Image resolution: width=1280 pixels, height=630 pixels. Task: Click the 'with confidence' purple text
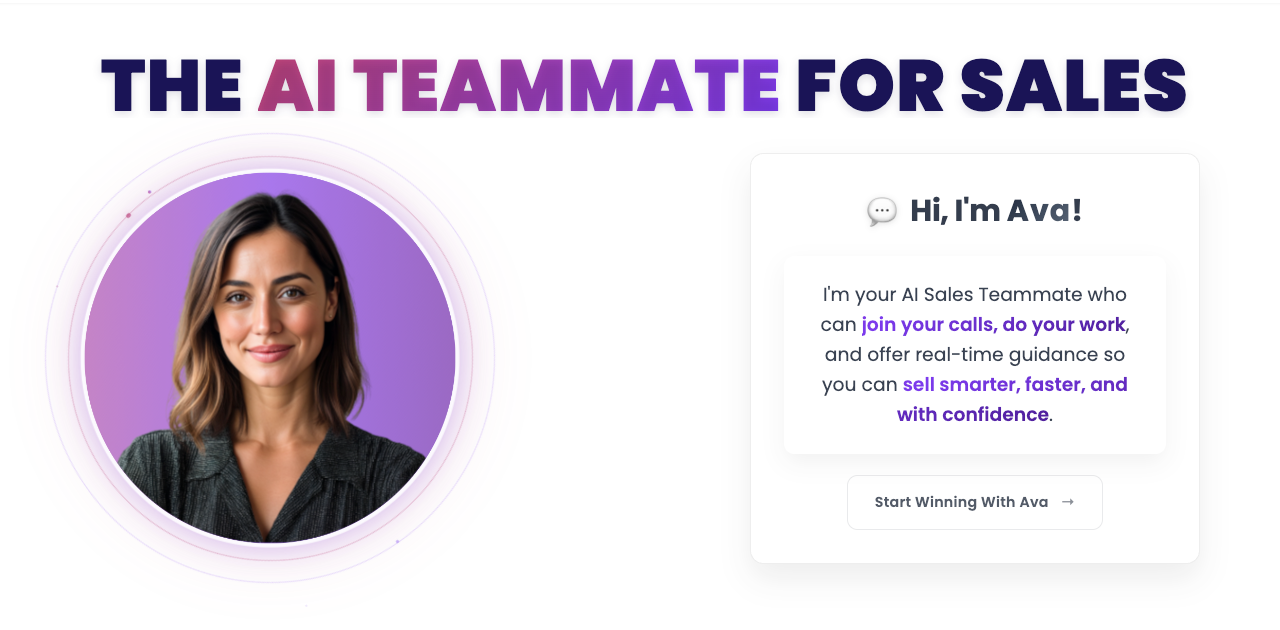pyautogui.click(x=973, y=414)
